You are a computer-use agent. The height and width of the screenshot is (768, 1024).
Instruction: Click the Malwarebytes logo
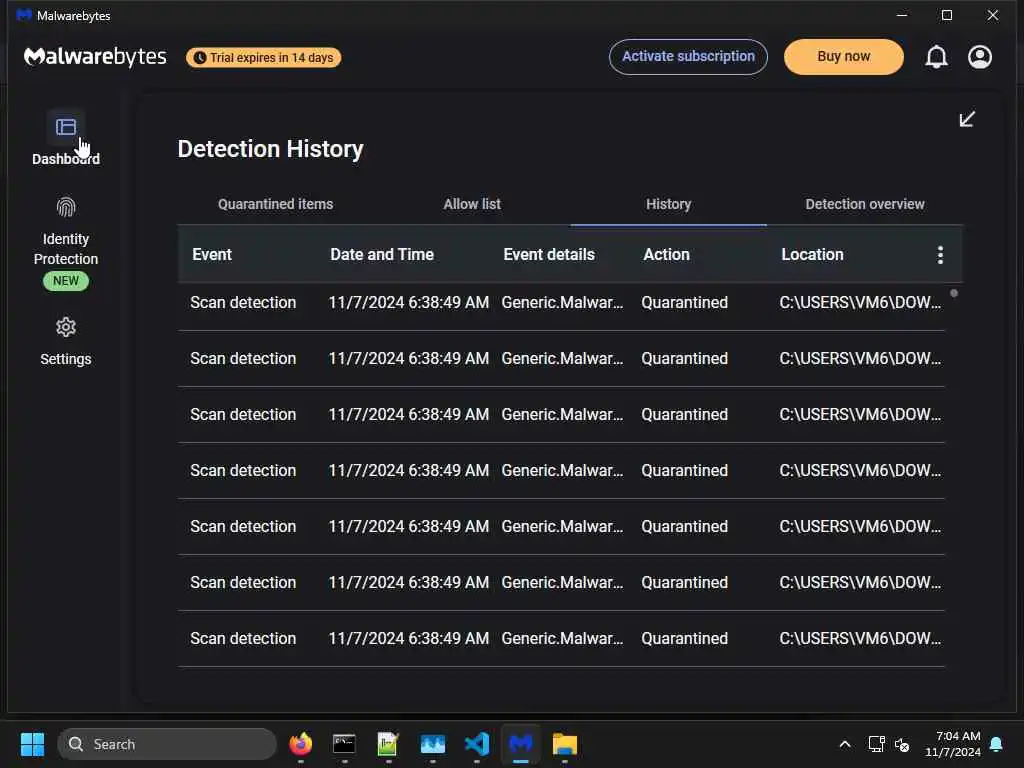tap(95, 57)
